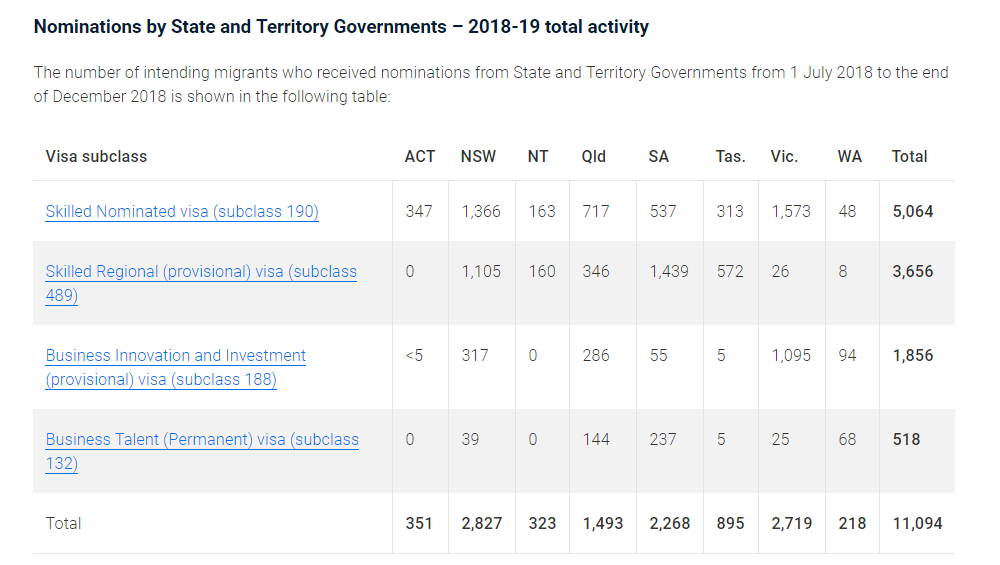Viewport: 1000px width, 565px height.
Task: Open the Skilled Regional provisional visa 489 link
Action: (x=200, y=272)
